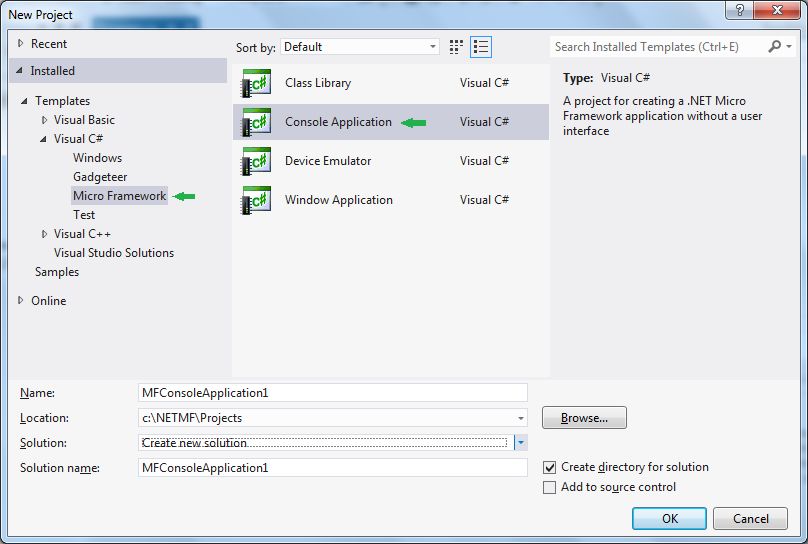Toggle Create directory for solution checkbox
808x544 pixels.
pyautogui.click(x=549, y=467)
